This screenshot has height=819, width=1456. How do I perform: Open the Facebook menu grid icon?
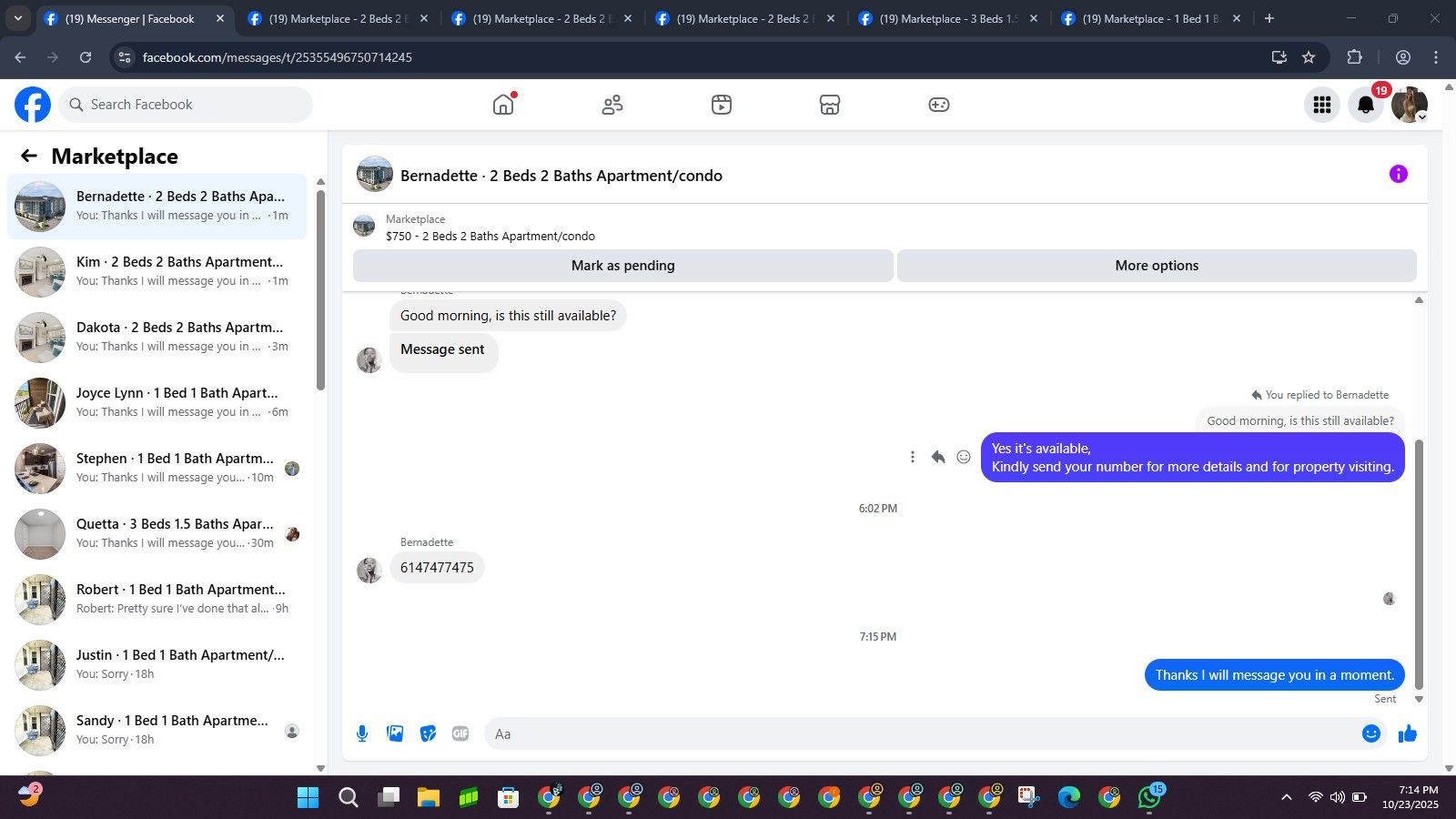tap(1322, 105)
